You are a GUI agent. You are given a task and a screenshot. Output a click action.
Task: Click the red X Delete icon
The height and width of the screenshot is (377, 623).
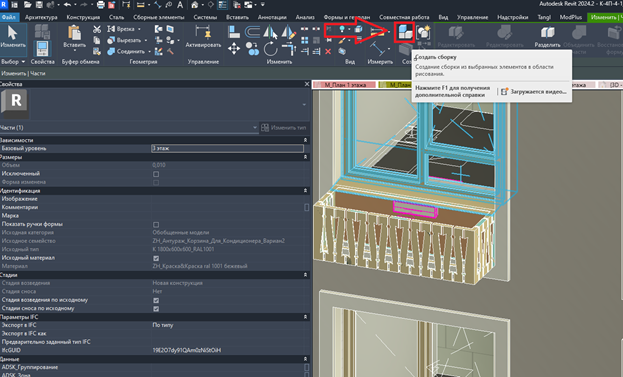(328, 52)
